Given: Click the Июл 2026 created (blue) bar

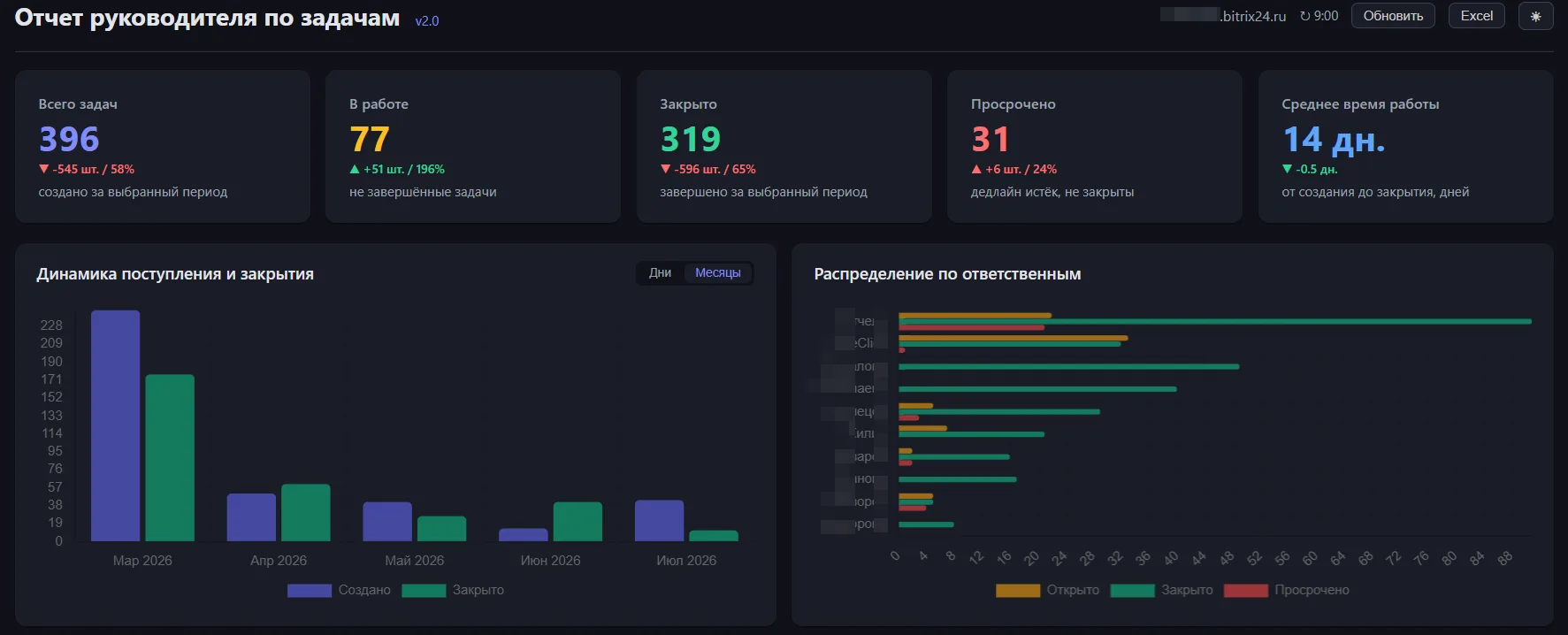Looking at the screenshot, I should (659, 521).
